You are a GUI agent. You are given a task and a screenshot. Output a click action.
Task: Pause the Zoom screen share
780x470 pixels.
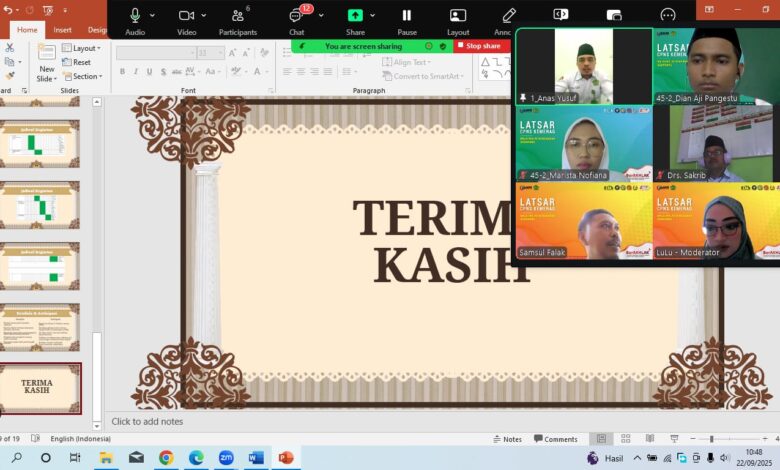pyautogui.click(x=407, y=16)
